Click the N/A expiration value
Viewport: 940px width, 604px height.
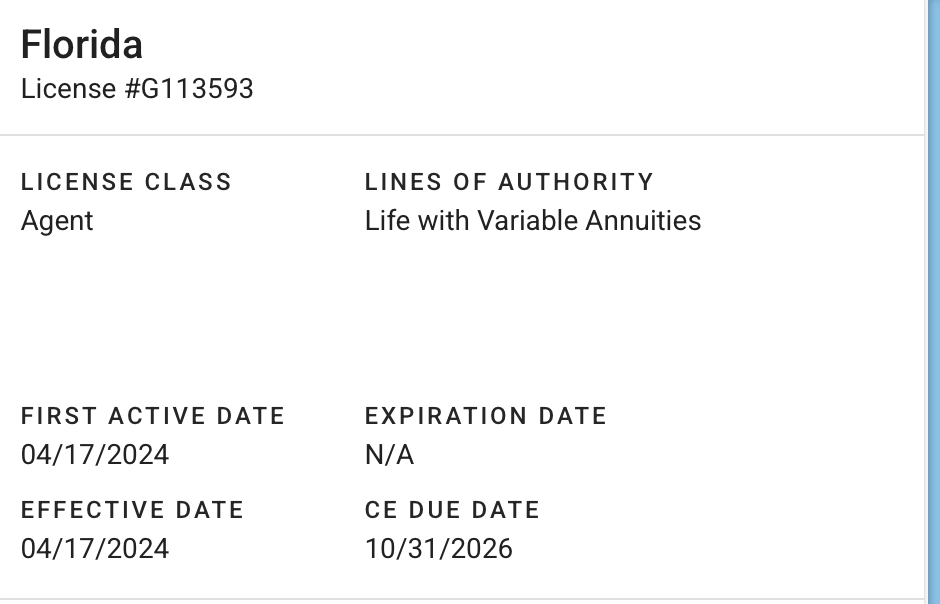pyautogui.click(x=389, y=455)
